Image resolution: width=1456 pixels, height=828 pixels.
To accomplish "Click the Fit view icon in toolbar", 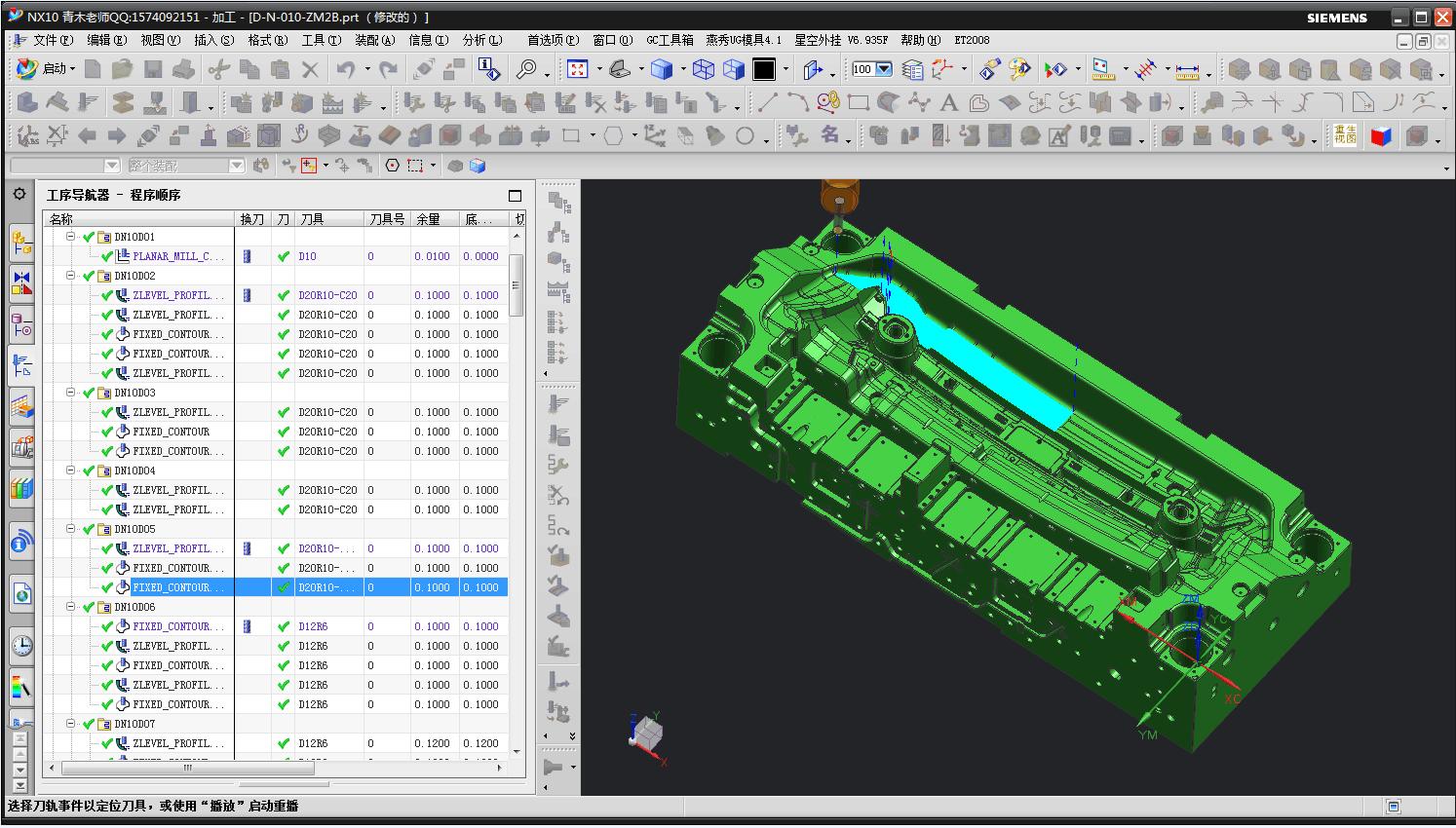I will pos(577,69).
